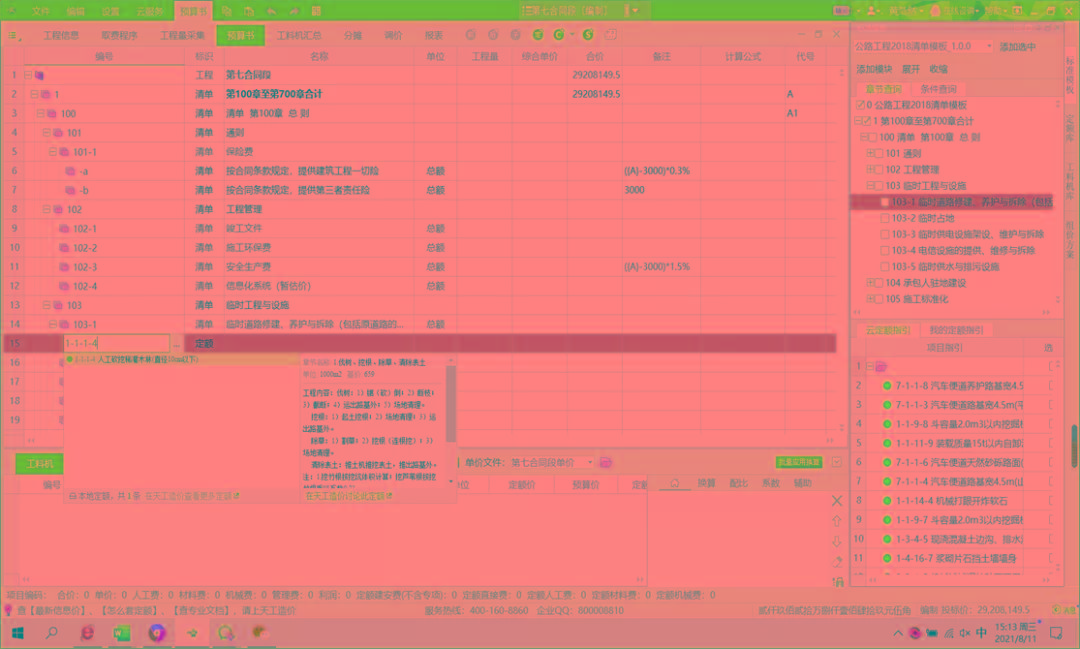Expand the 101 通则 node in template tree
Viewport: 1080px width, 649px height.
(x=870, y=153)
